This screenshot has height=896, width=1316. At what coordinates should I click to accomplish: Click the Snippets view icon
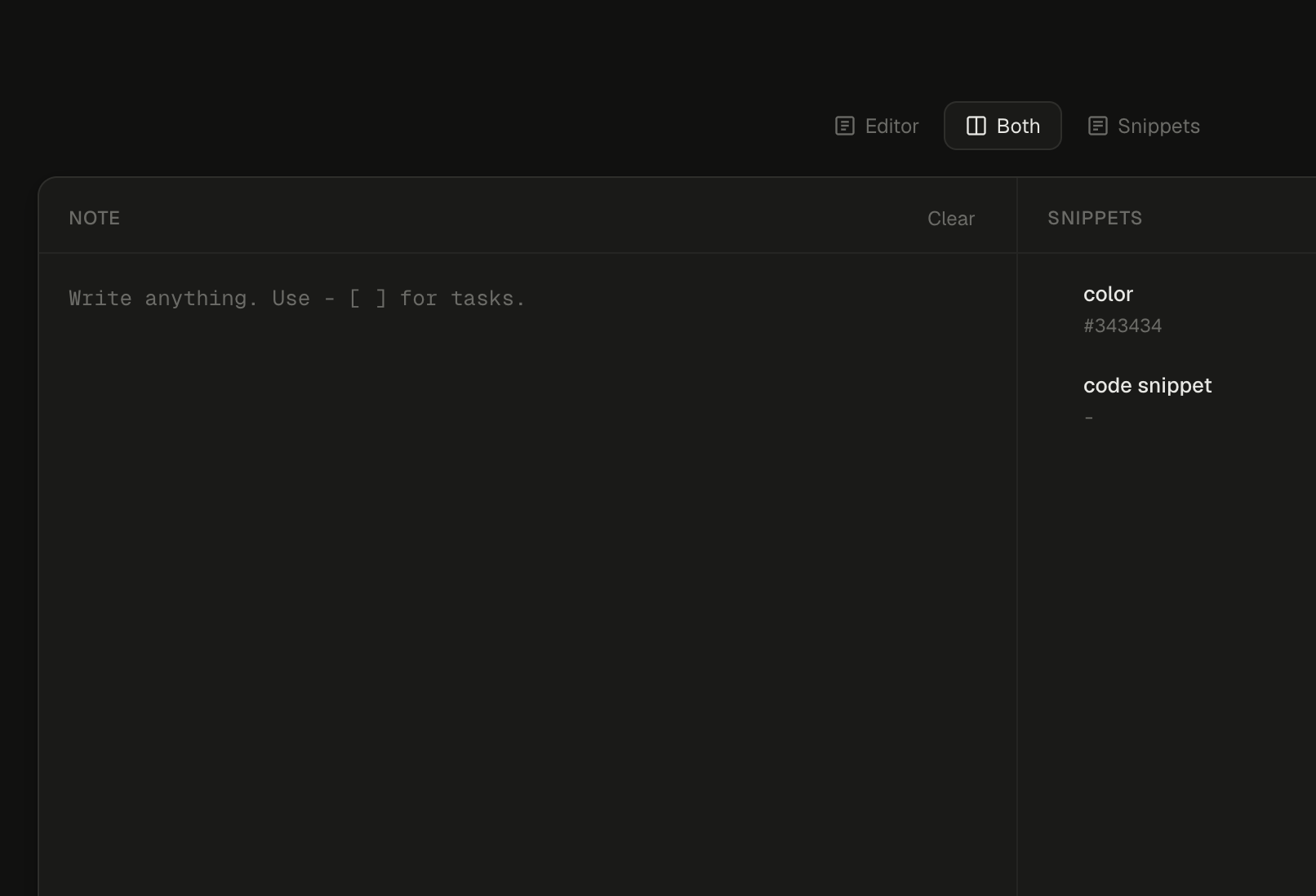click(1097, 126)
